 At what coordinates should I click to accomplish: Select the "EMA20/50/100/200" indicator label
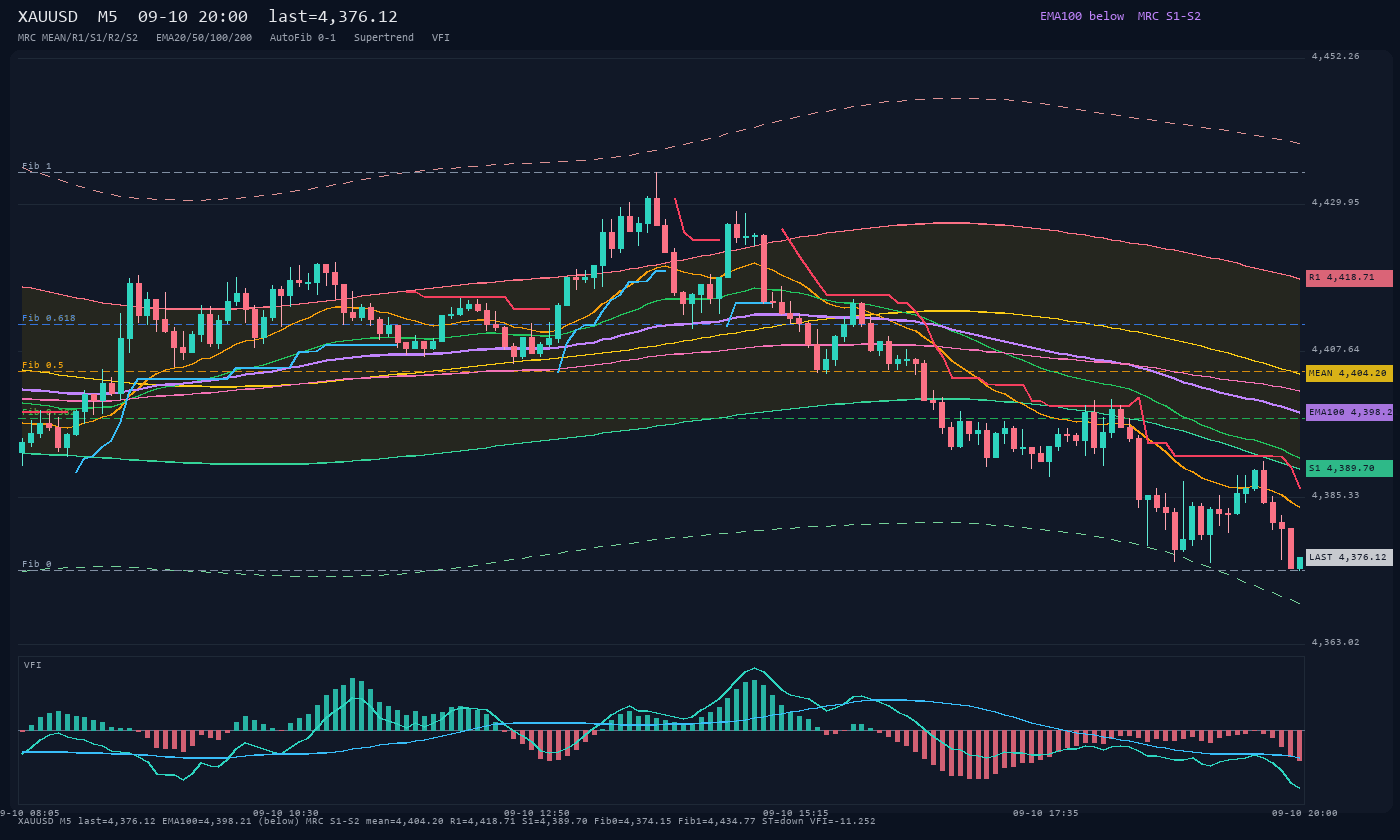point(204,37)
